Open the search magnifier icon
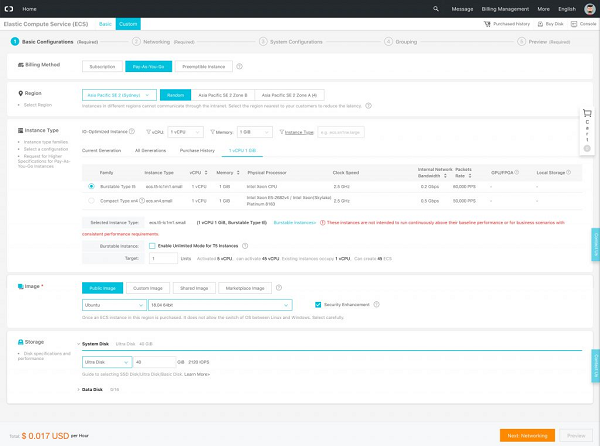Screen dimensions: 600x446 [x=436, y=9]
